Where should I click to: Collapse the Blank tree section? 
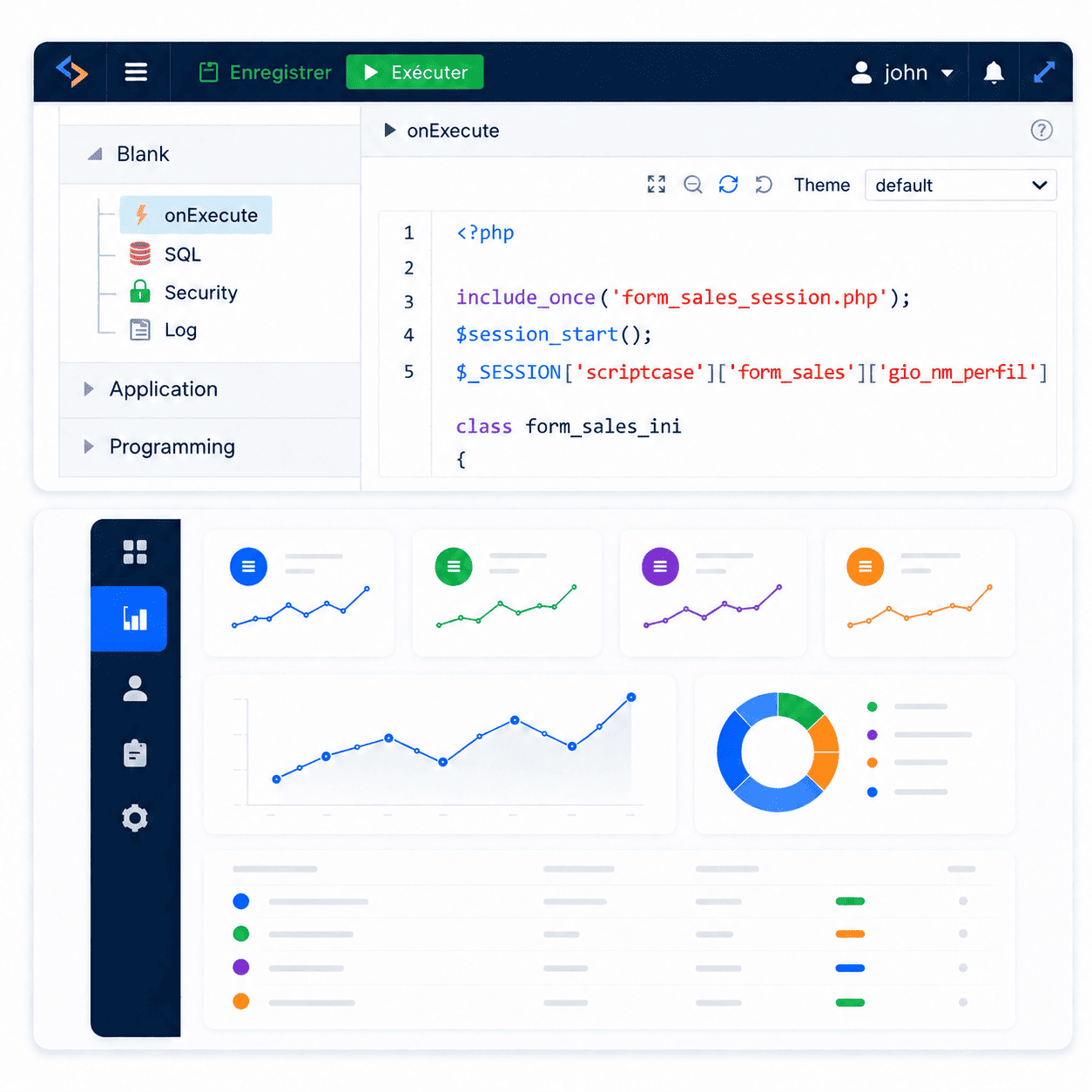tap(95, 154)
